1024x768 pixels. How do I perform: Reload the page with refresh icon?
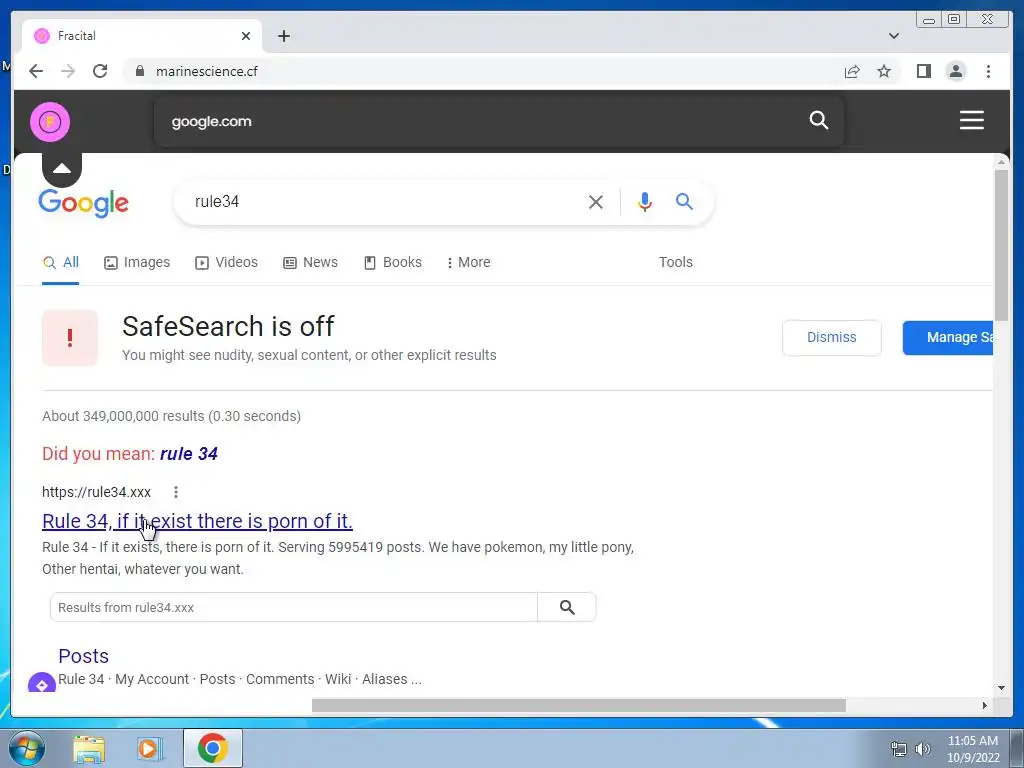click(100, 71)
